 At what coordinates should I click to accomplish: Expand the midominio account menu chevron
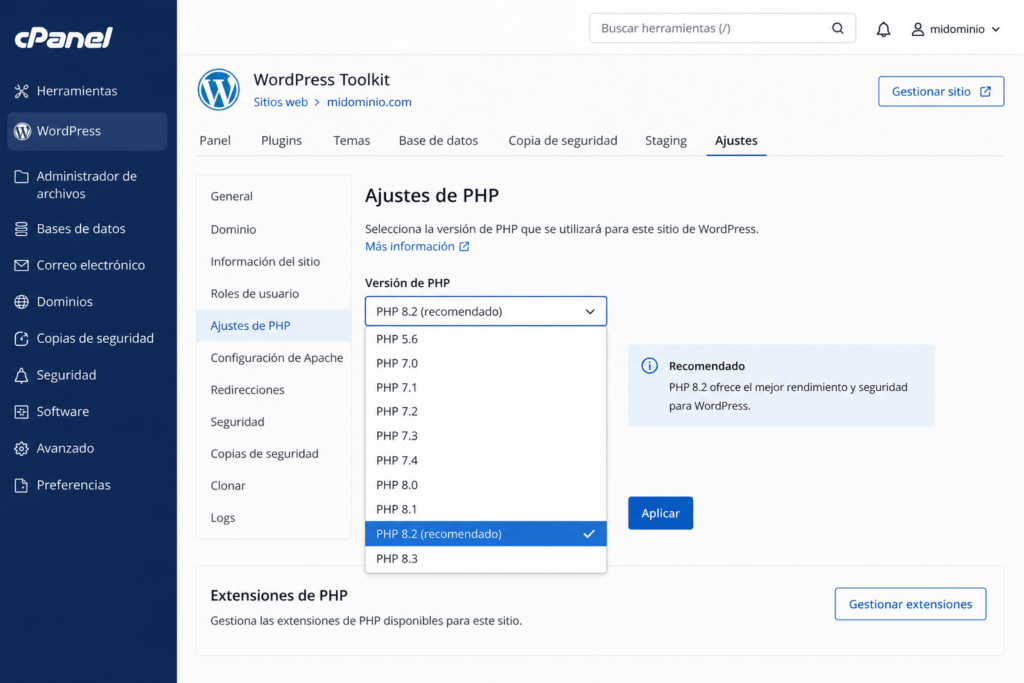coord(996,29)
